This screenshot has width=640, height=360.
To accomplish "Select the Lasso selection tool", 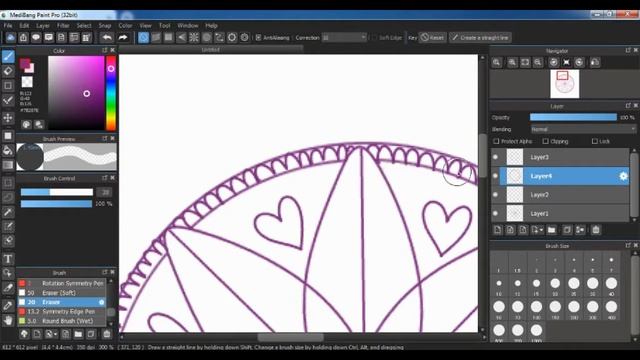I will [8, 197].
